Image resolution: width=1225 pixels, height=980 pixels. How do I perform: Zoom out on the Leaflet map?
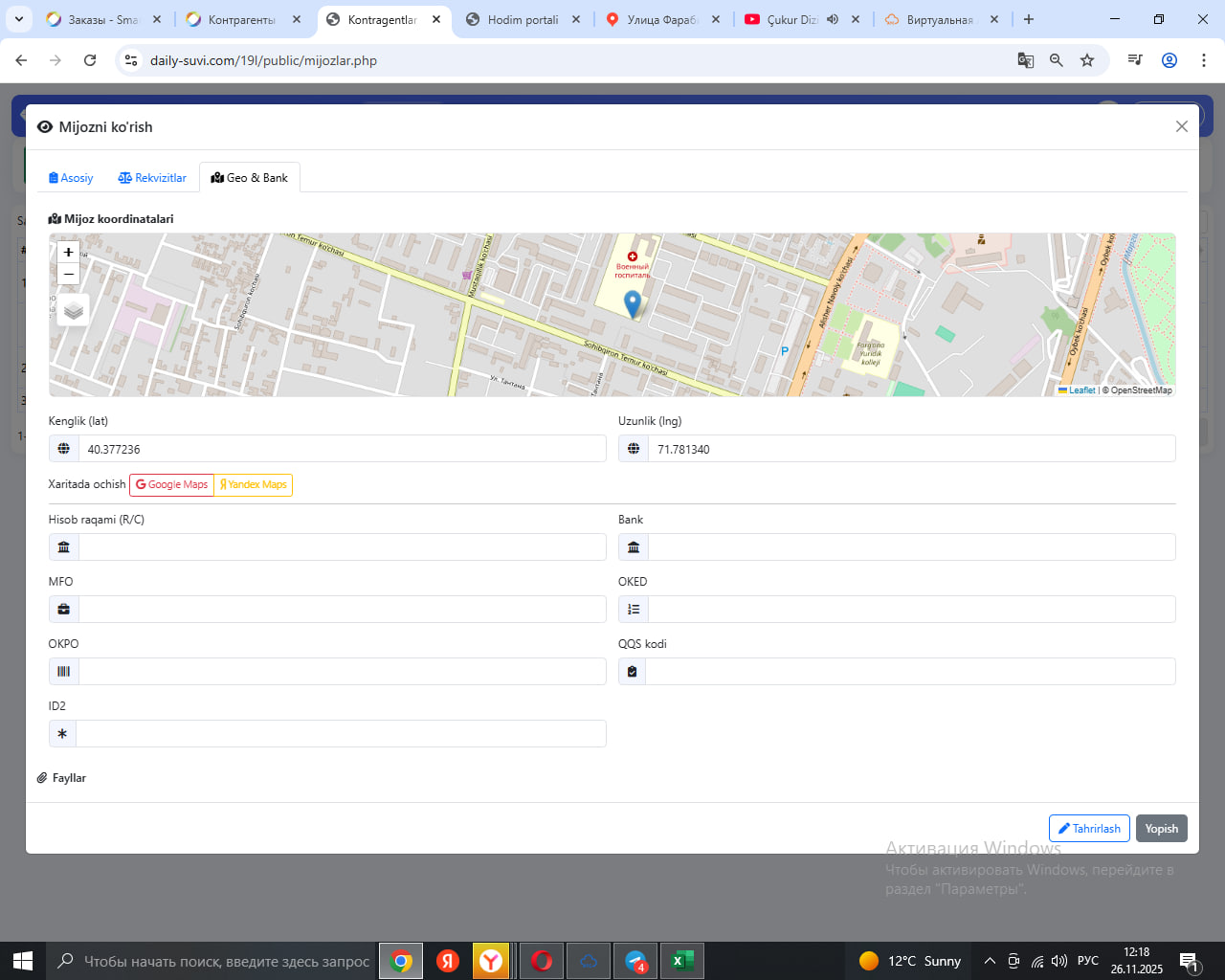[68, 275]
